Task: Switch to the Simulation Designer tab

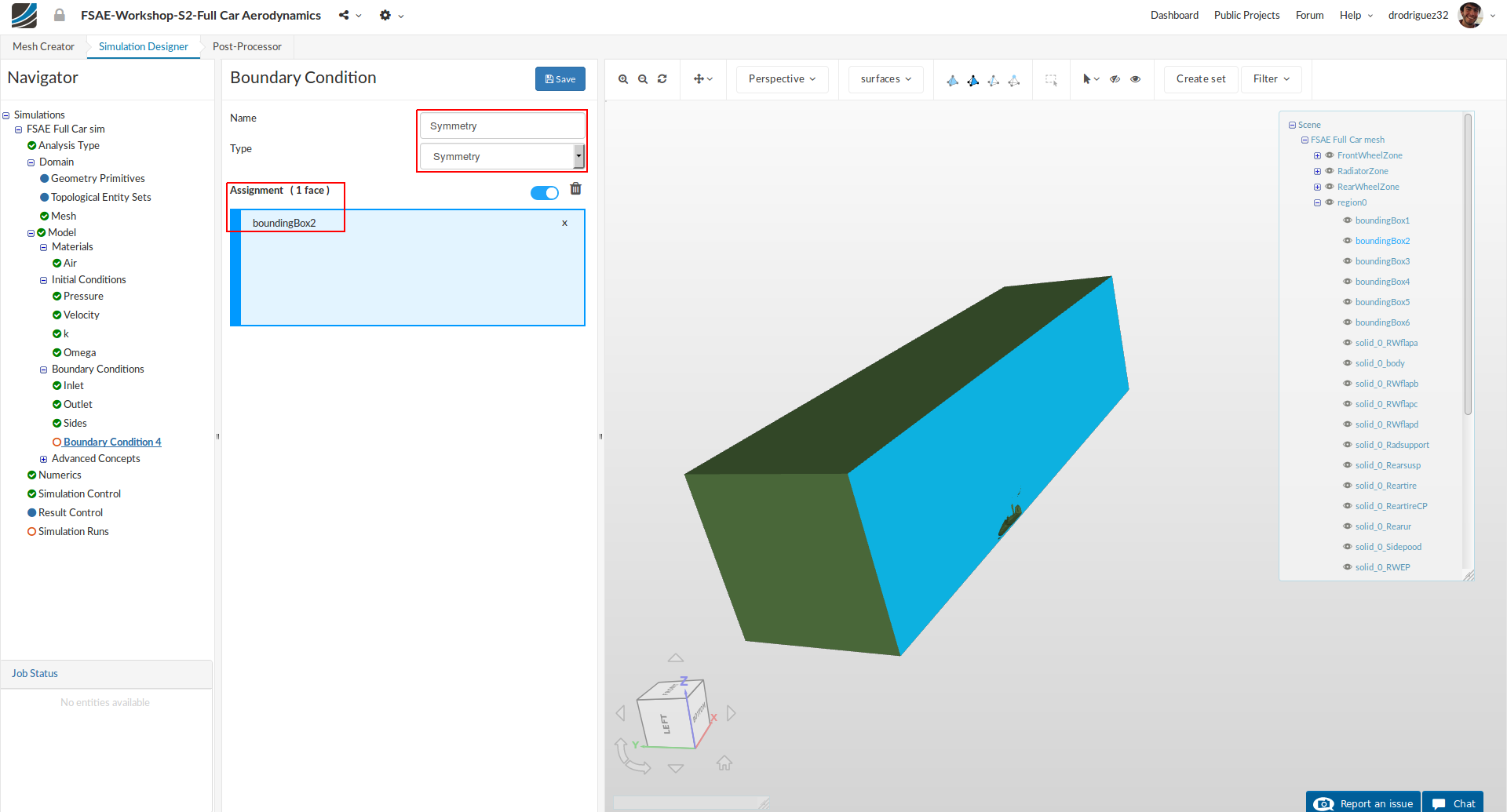Action: [x=144, y=46]
